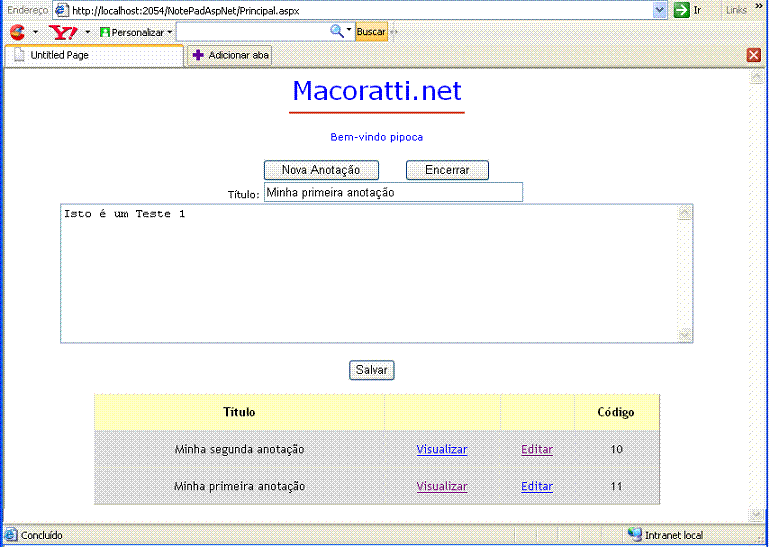Open dropdown arrow next to red logo icon

tap(35, 32)
